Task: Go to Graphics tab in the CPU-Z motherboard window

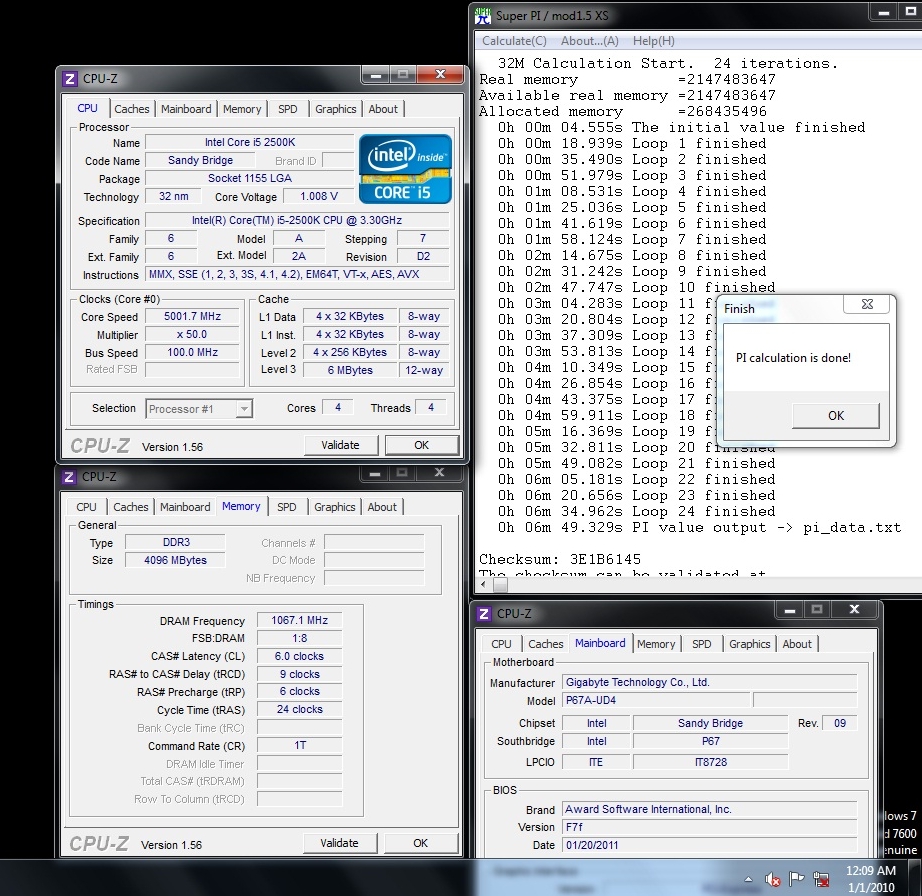Action: click(750, 644)
